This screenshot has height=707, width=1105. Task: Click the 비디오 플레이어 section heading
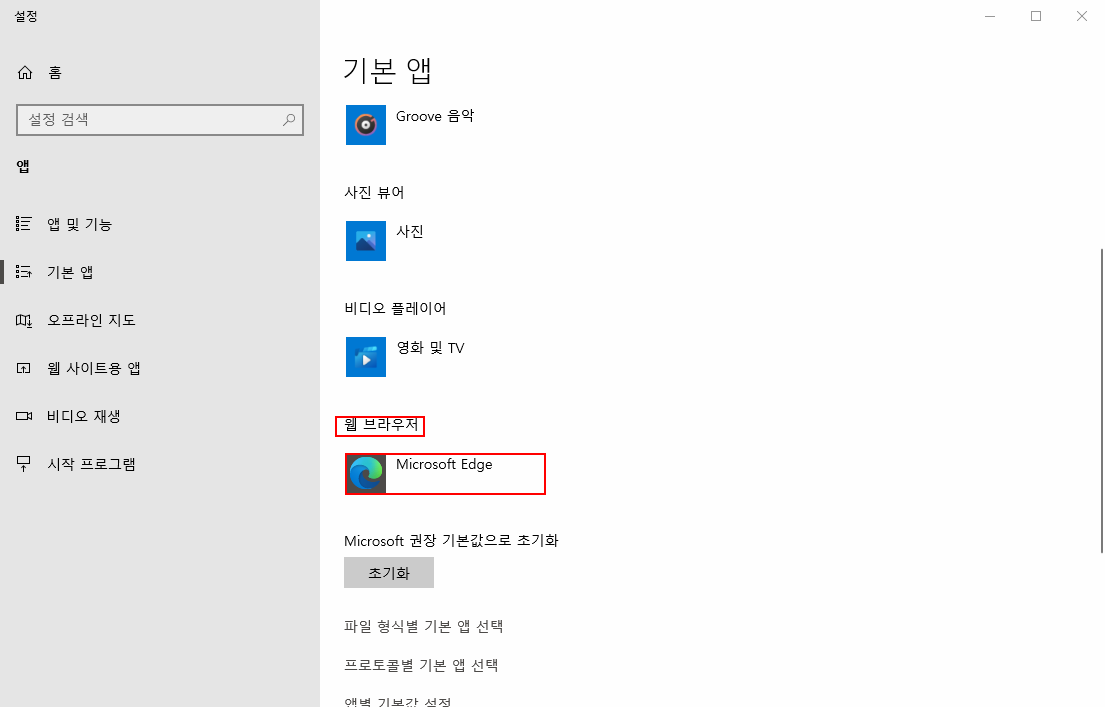(395, 308)
